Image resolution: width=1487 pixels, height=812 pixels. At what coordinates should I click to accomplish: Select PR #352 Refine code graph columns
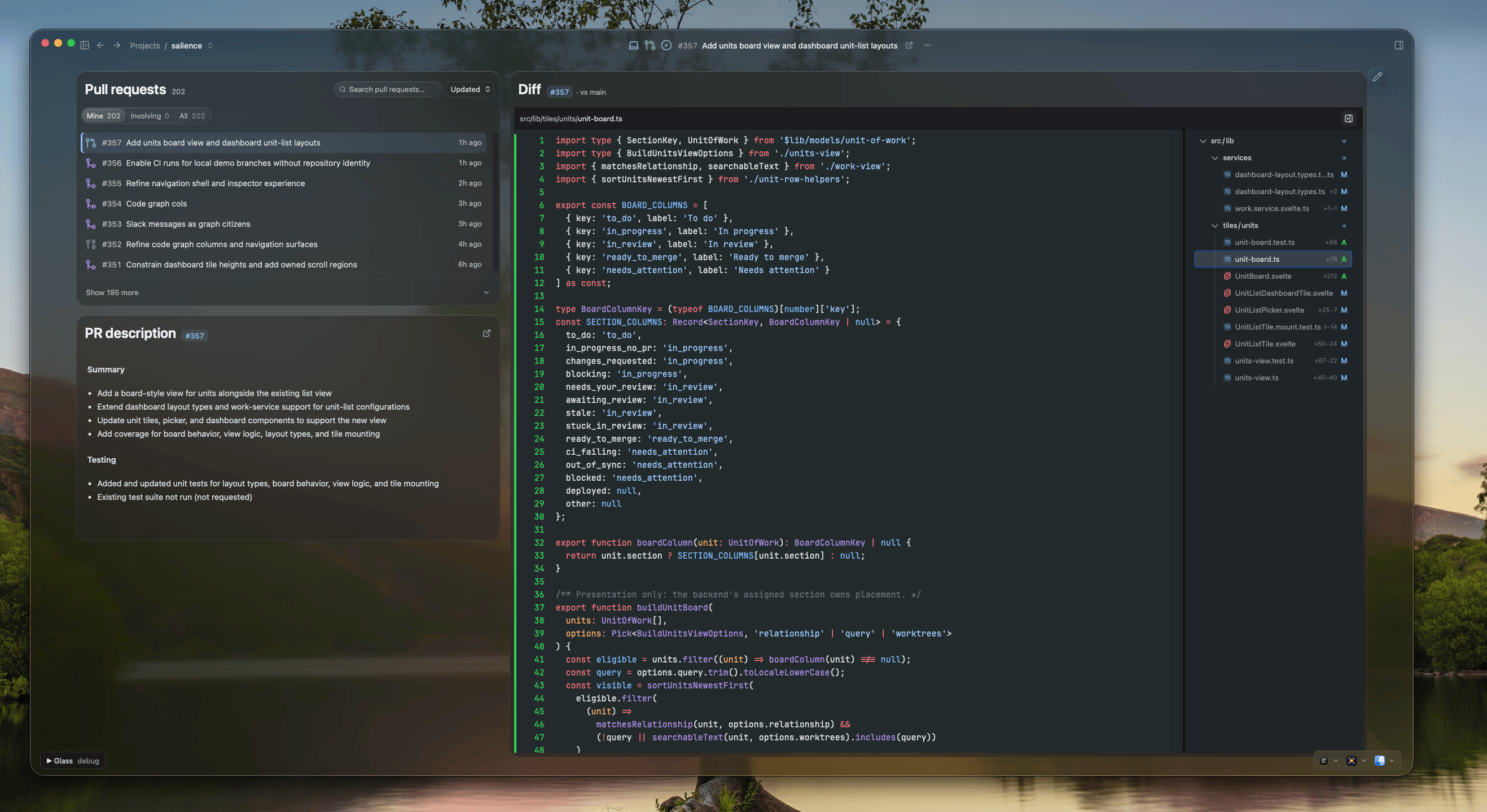[x=283, y=244]
